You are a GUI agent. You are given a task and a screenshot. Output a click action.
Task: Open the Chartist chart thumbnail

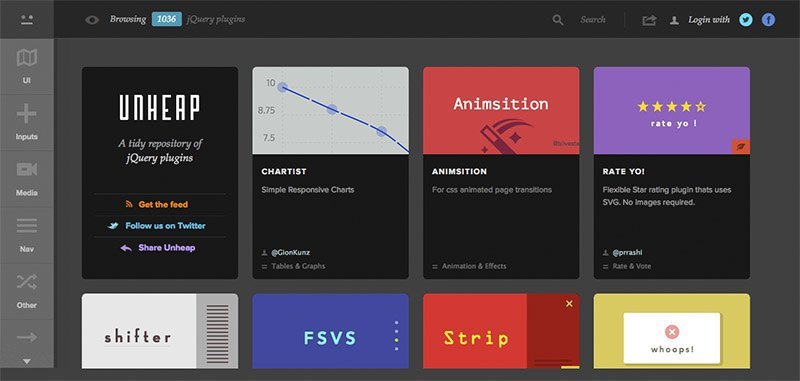pyautogui.click(x=330, y=111)
